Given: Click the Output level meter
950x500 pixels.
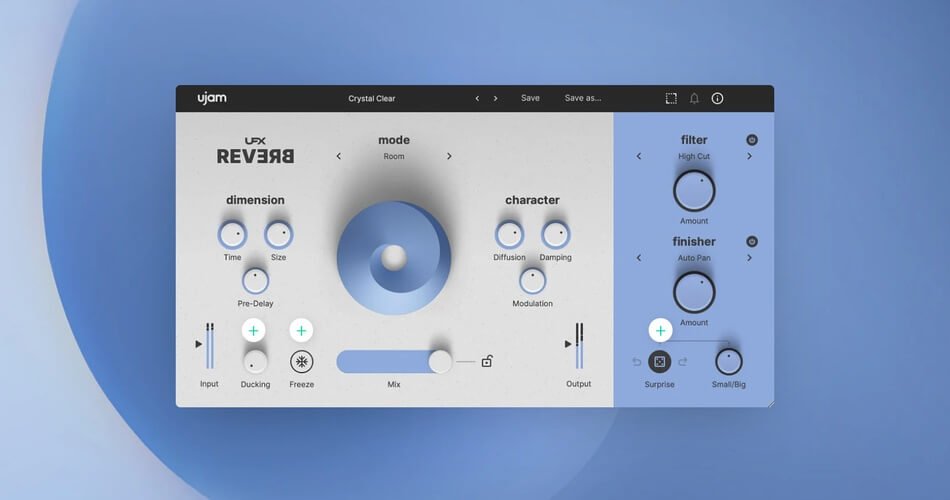Looking at the screenshot, I should click(579, 345).
